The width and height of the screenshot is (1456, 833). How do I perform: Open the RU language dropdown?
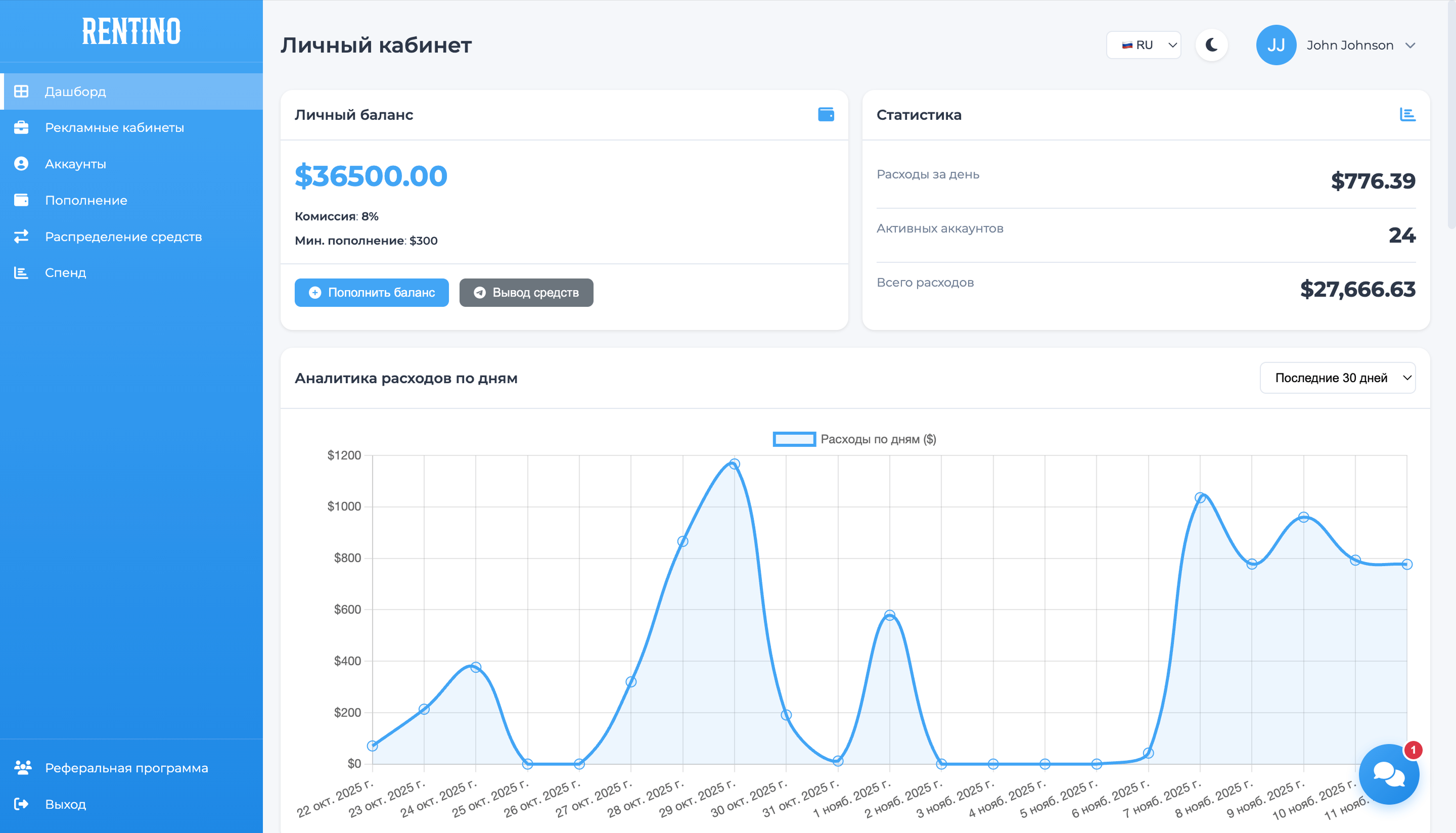[x=1143, y=45]
